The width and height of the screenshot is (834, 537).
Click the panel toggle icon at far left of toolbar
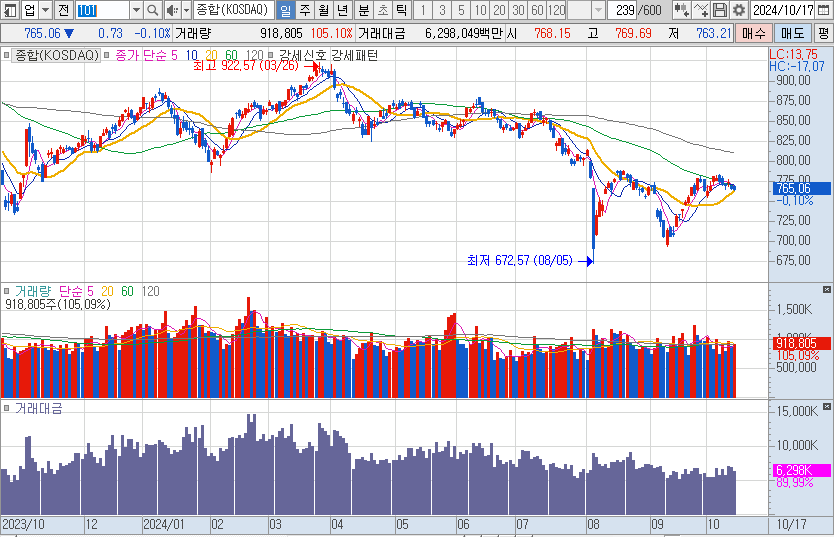click(10, 10)
